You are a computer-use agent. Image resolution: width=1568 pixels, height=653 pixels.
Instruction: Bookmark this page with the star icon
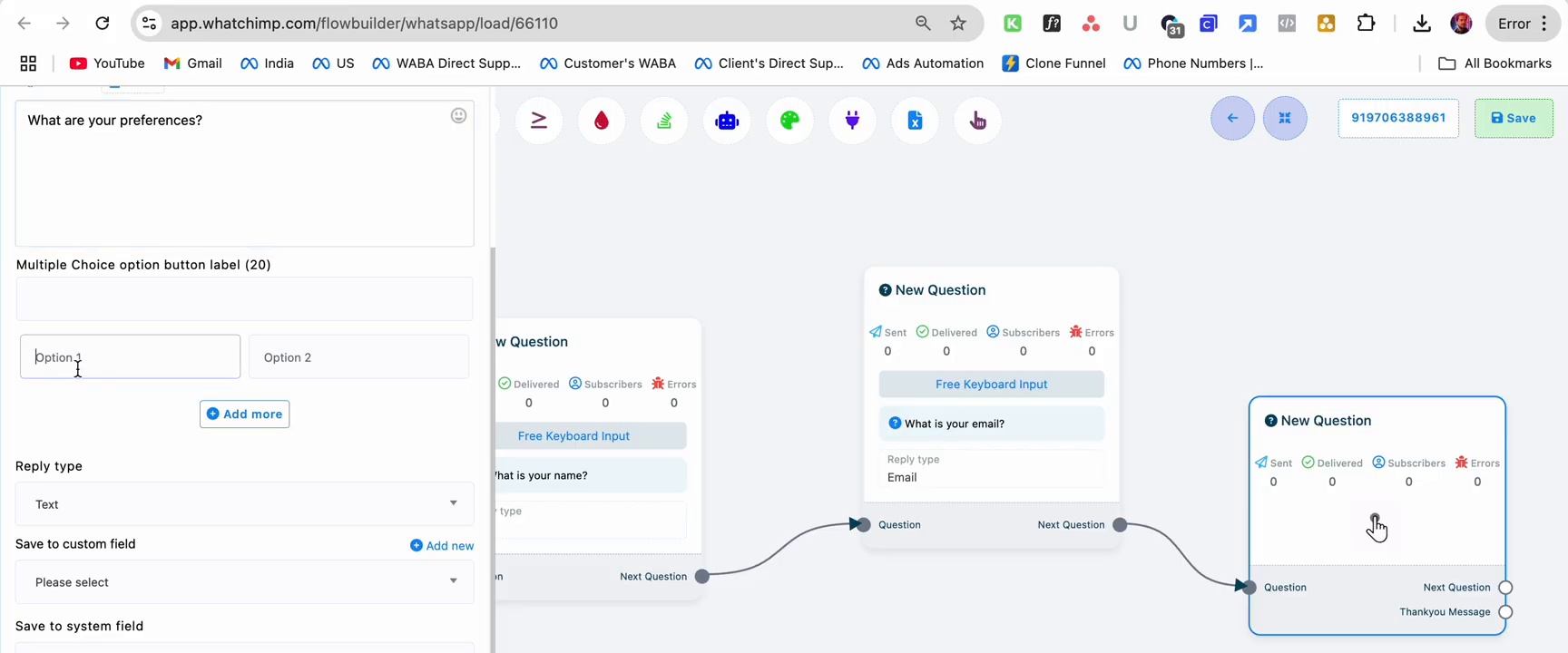(x=958, y=24)
